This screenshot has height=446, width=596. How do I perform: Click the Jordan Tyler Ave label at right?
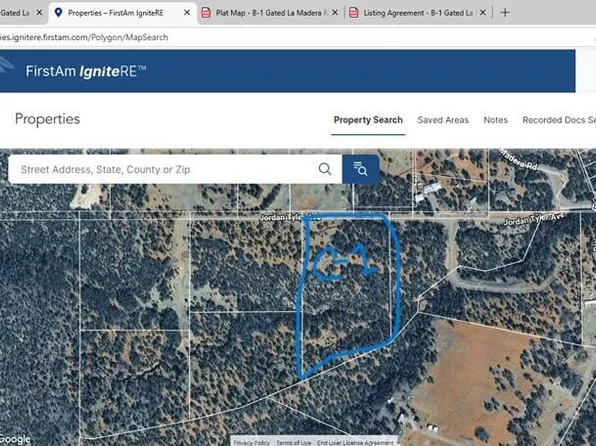pyautogui.click(x=534, y=220)
